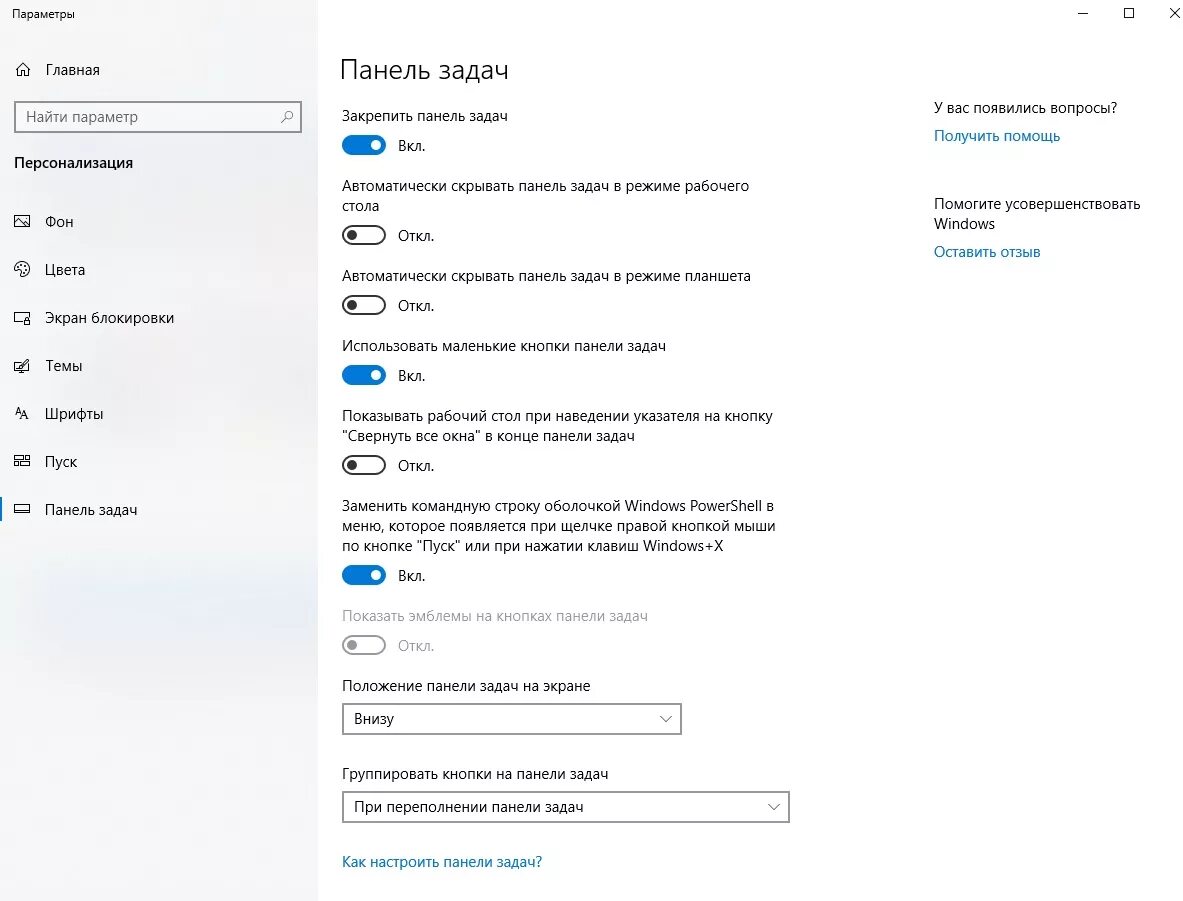Click the Цвета palette icon

pyautogui.click(x=23, y=270)
